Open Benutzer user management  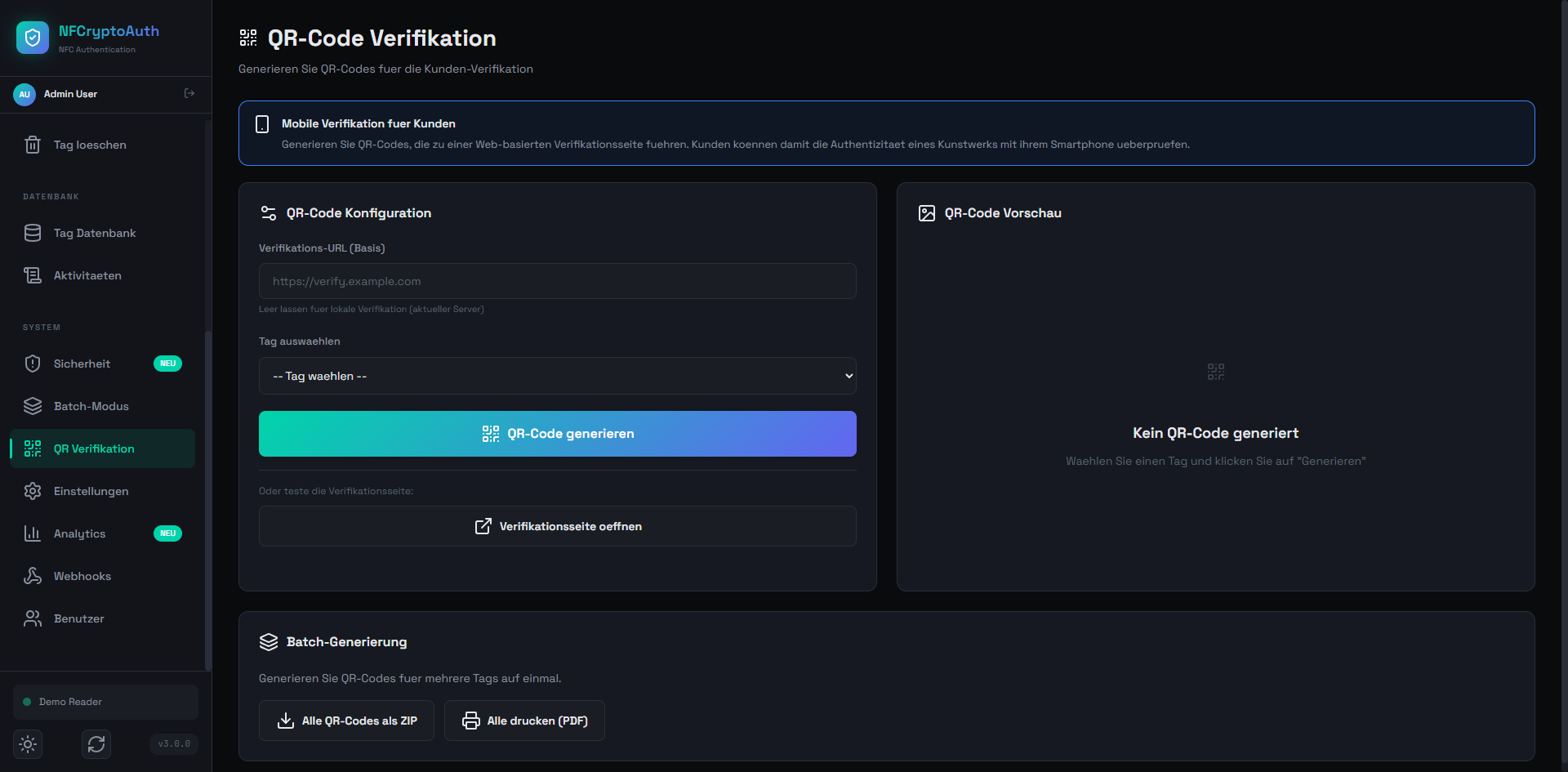[79, 619]
